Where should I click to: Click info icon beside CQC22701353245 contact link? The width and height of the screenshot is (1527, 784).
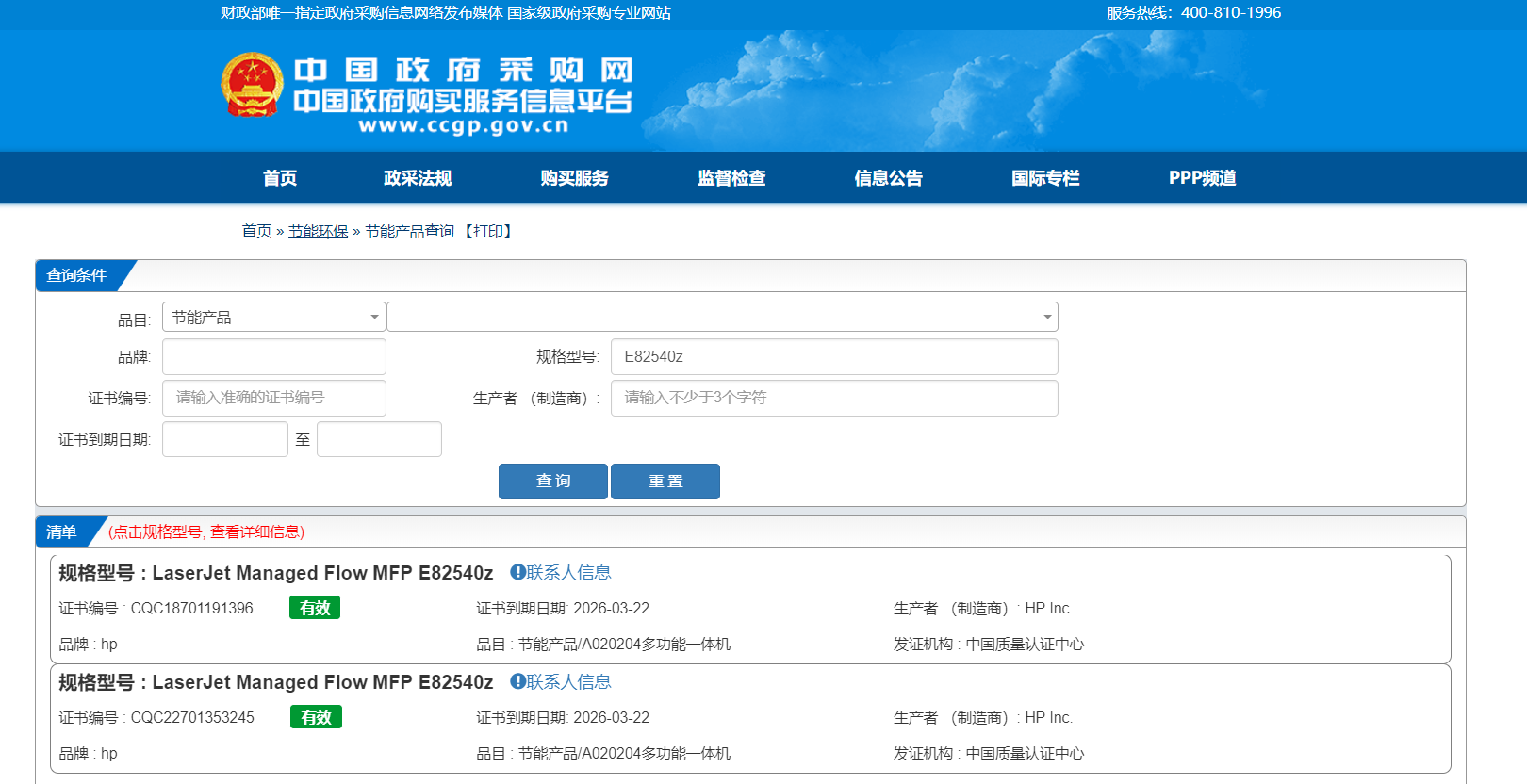click(517, 681)
